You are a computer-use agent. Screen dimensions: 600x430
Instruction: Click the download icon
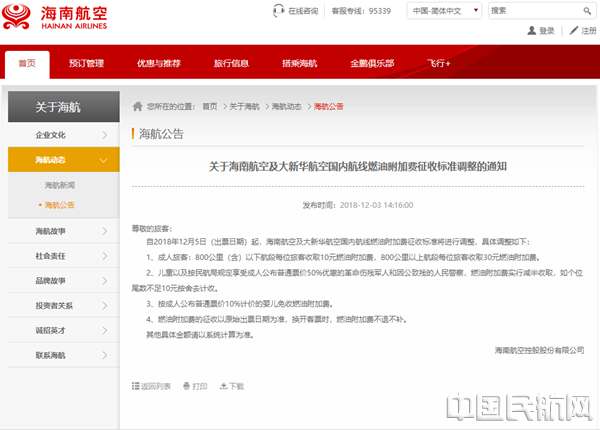pyautogui.click(x=223, y=386)
